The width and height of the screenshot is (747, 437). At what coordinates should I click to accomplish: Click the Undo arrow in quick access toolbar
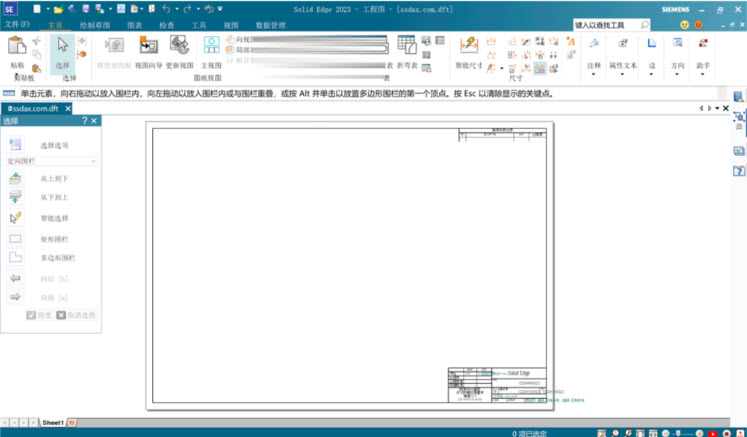click(x=165, y=8)
